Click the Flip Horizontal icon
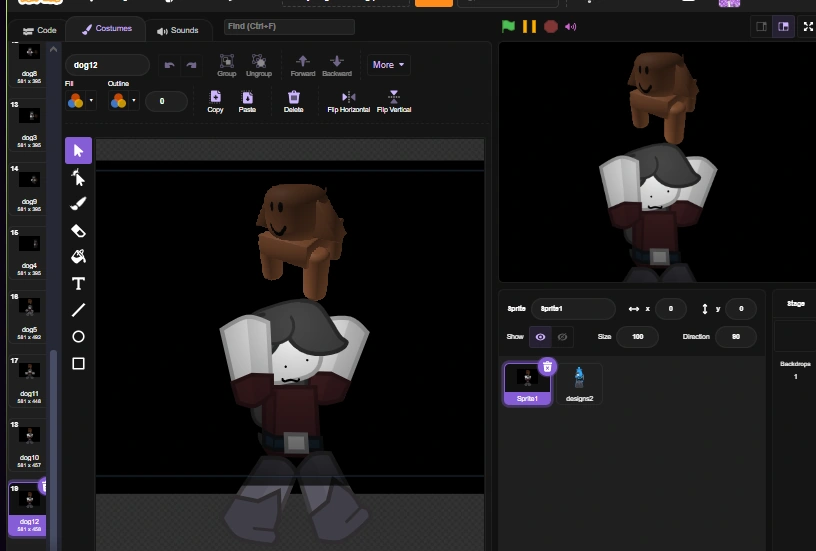The image size is (816, 551). (348, 97)
